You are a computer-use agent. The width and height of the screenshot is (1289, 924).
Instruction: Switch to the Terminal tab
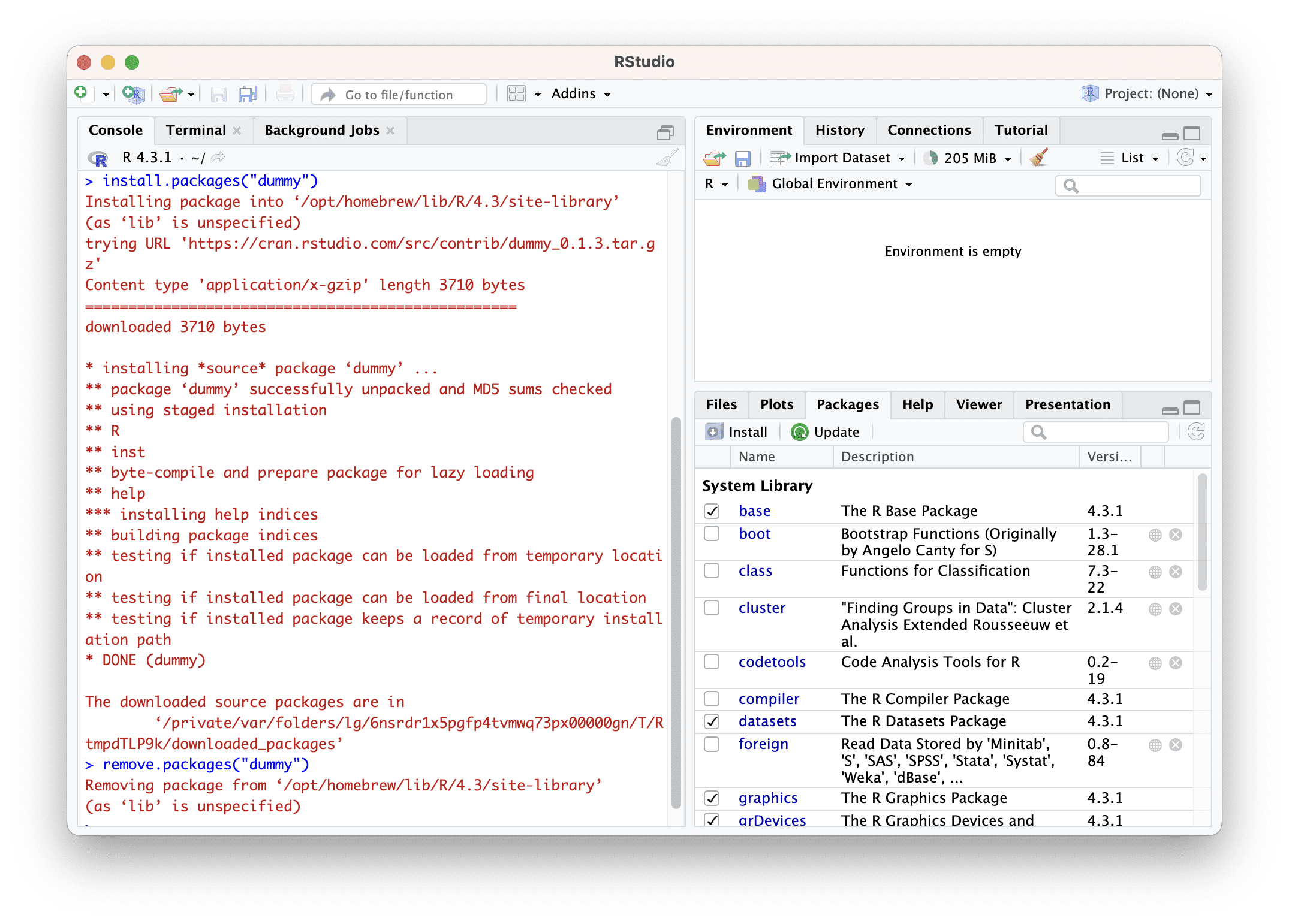[x=196, y=130]
